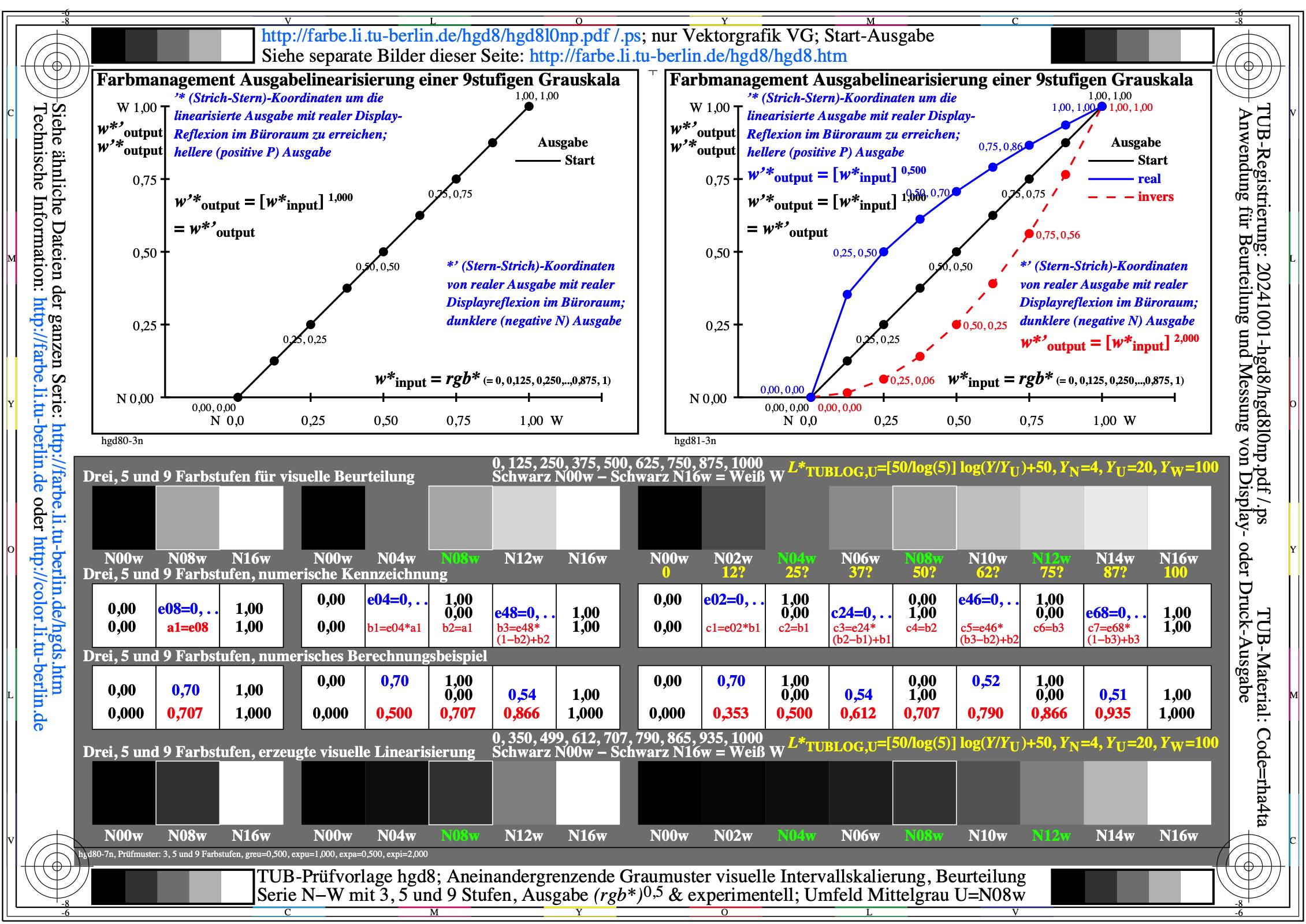Click the red value 0,935
Image resolution: width=1306 pixels, height=924 pixels.
1112,713
